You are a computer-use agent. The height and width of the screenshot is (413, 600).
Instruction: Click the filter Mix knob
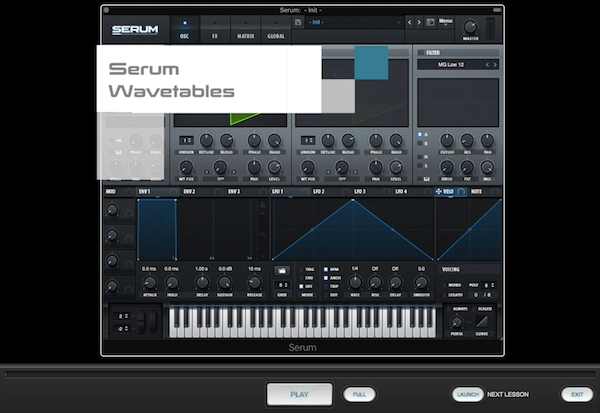pyautogui.click(x=487, y=167)
